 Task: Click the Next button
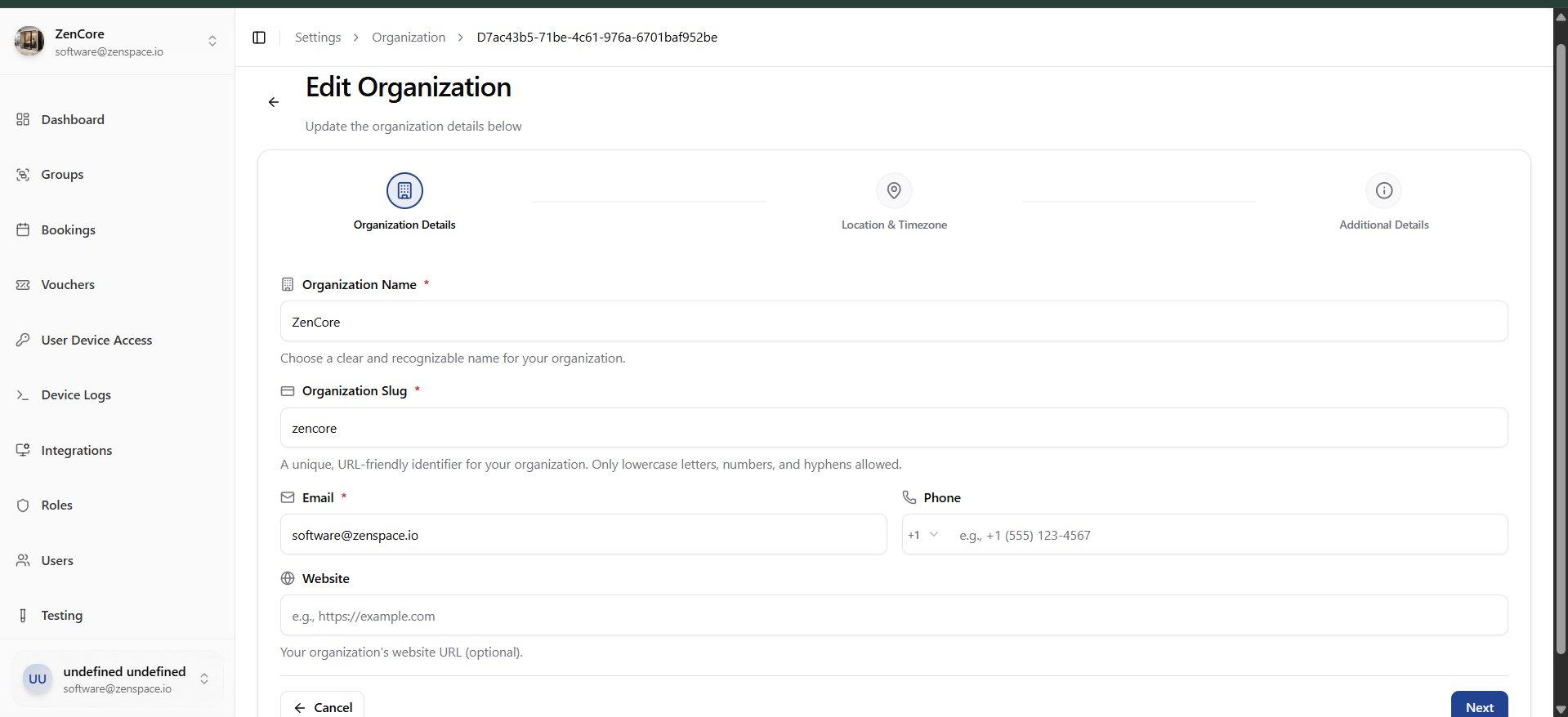pos(1479,706)
